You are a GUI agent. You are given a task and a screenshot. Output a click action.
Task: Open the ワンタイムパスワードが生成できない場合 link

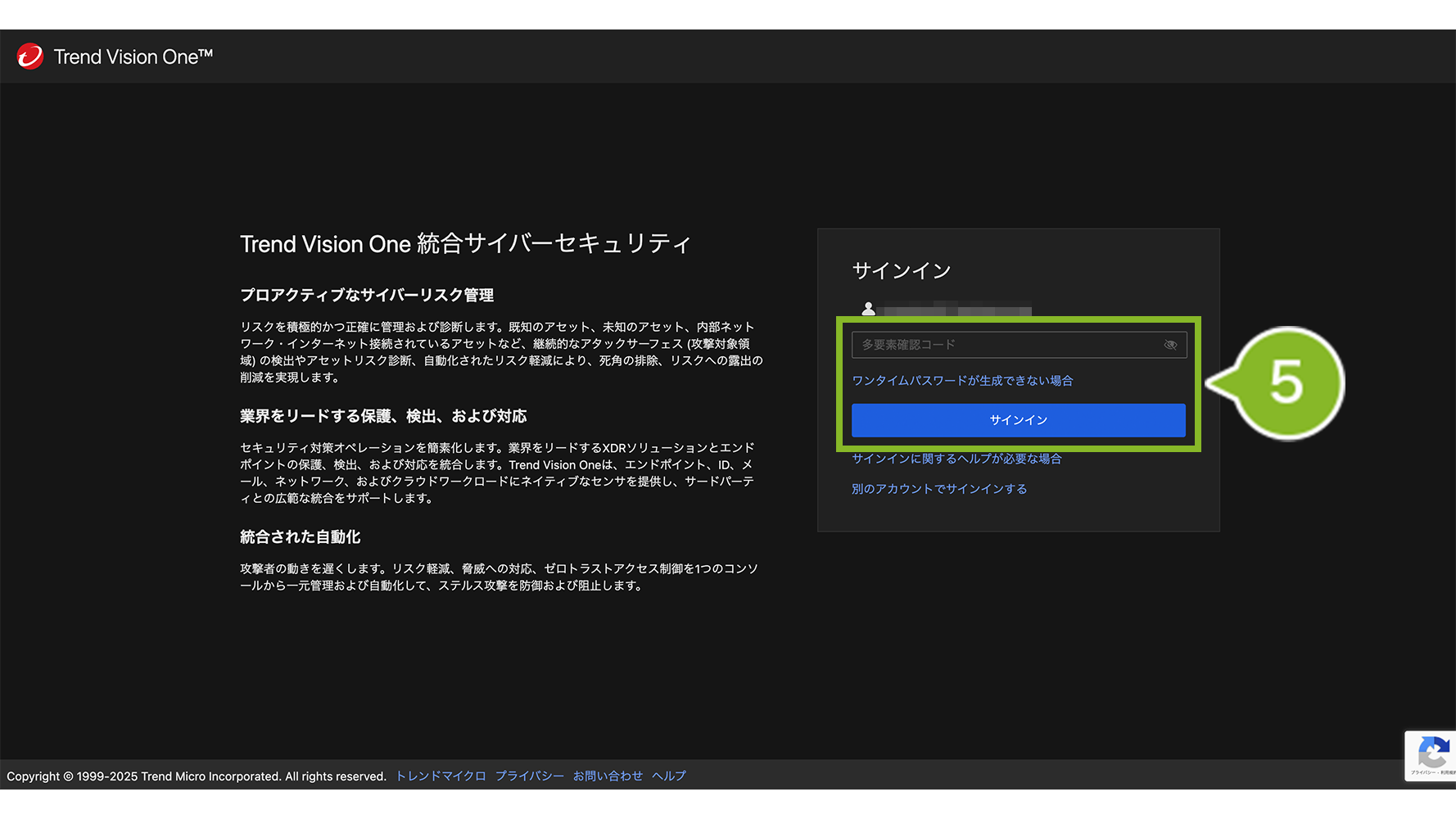click(962, 381)
